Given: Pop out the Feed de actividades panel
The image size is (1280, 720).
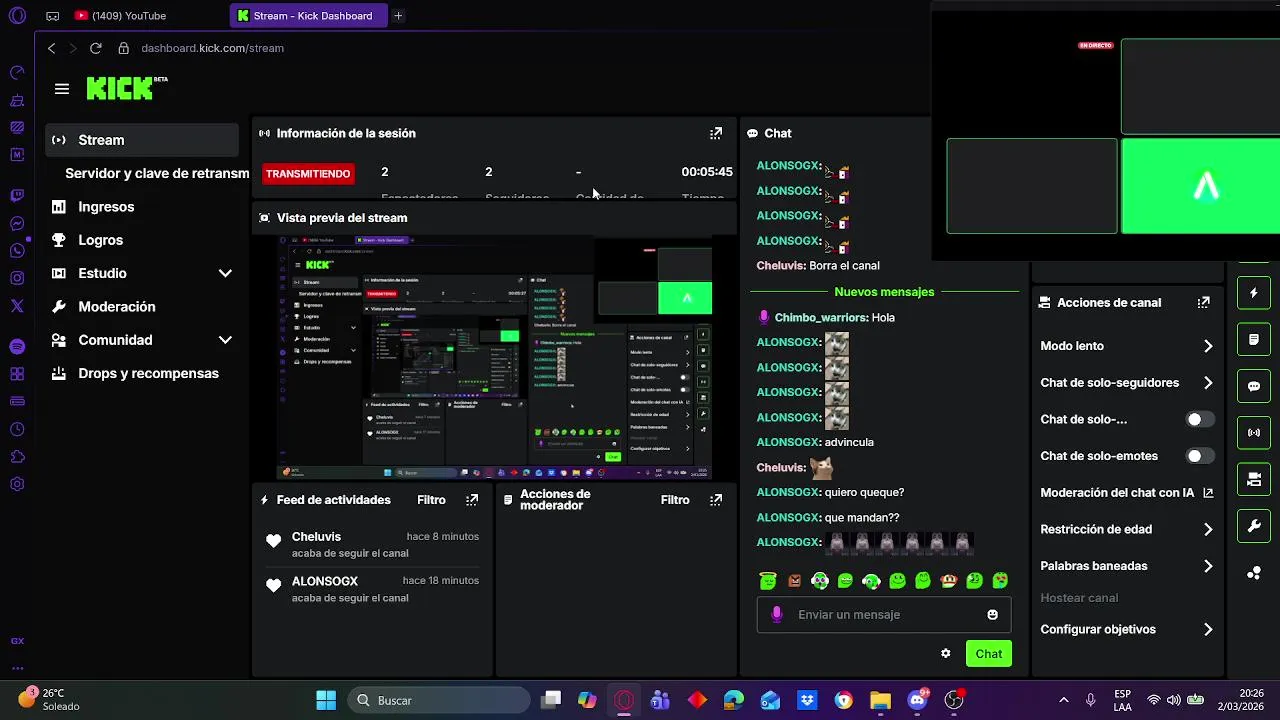Looking at the screenshot, I should (472, 500).
